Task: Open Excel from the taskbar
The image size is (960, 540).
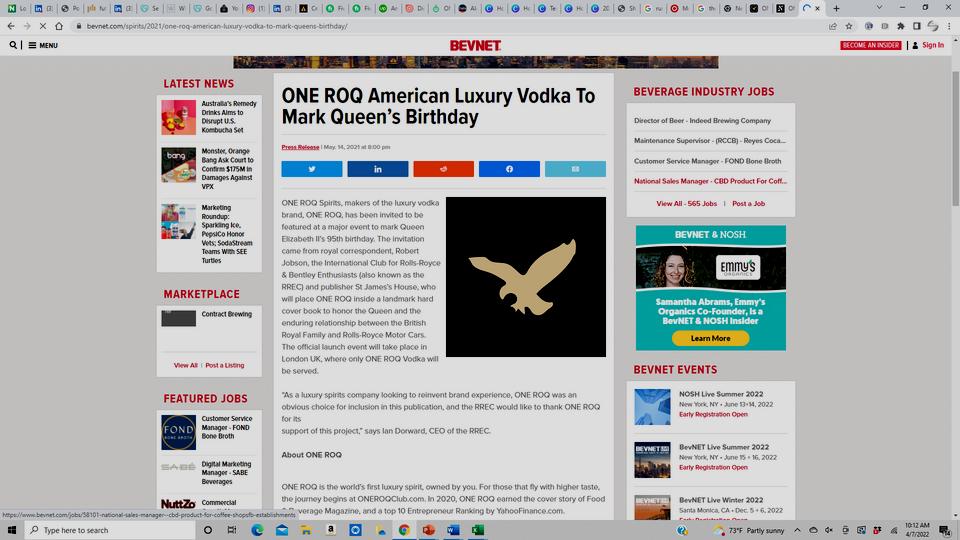Action: click(478, 530)
